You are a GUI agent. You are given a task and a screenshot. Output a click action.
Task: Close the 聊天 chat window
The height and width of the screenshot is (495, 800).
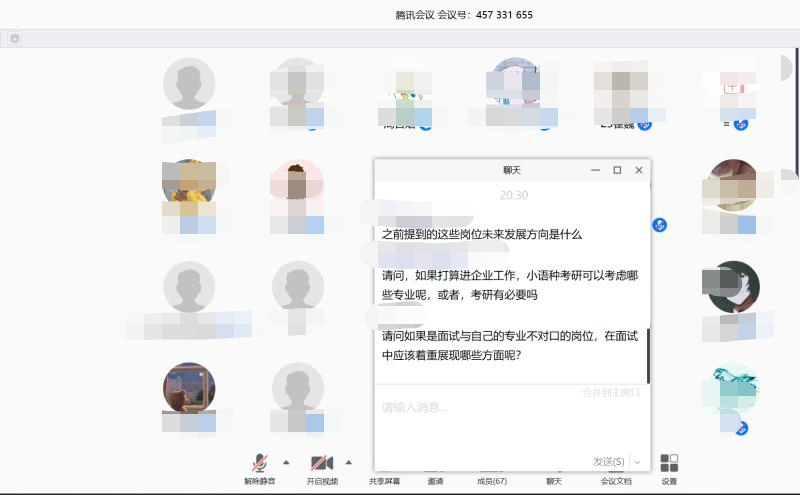click(x=639, y=170)
